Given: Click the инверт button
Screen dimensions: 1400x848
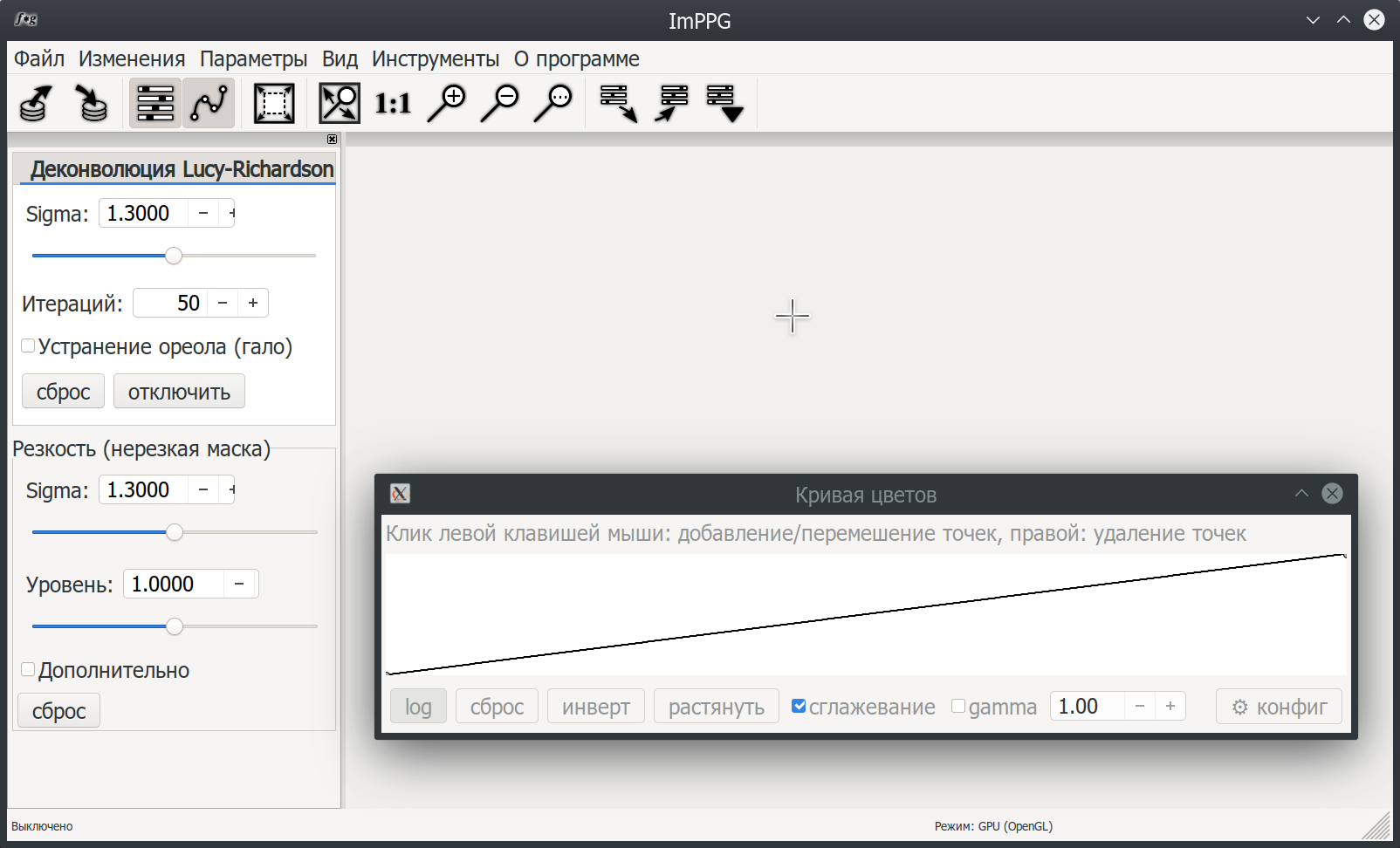Looking at the screenshot, I should [x=596, y=707].
